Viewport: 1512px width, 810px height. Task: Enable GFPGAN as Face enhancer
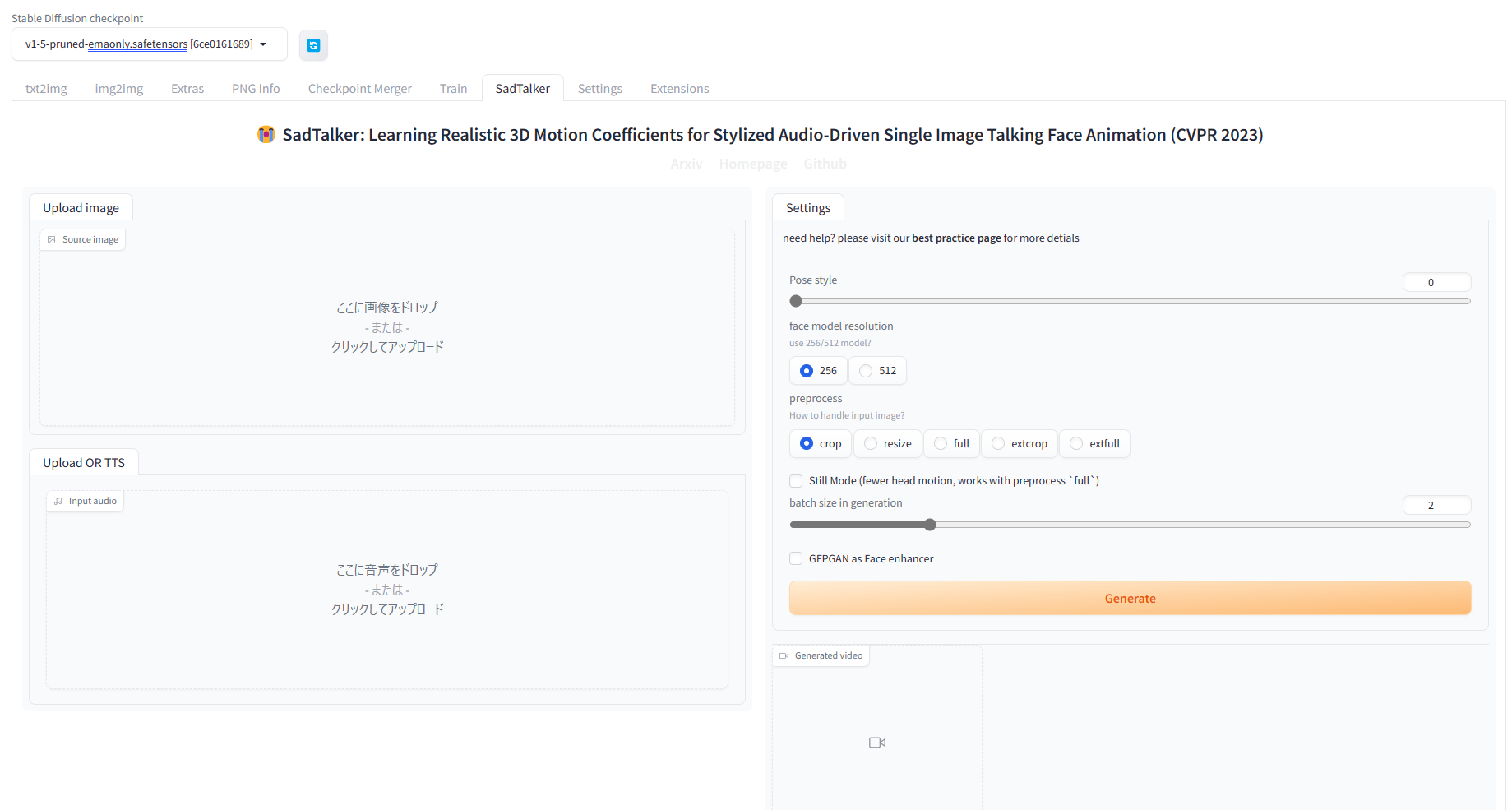796,559
